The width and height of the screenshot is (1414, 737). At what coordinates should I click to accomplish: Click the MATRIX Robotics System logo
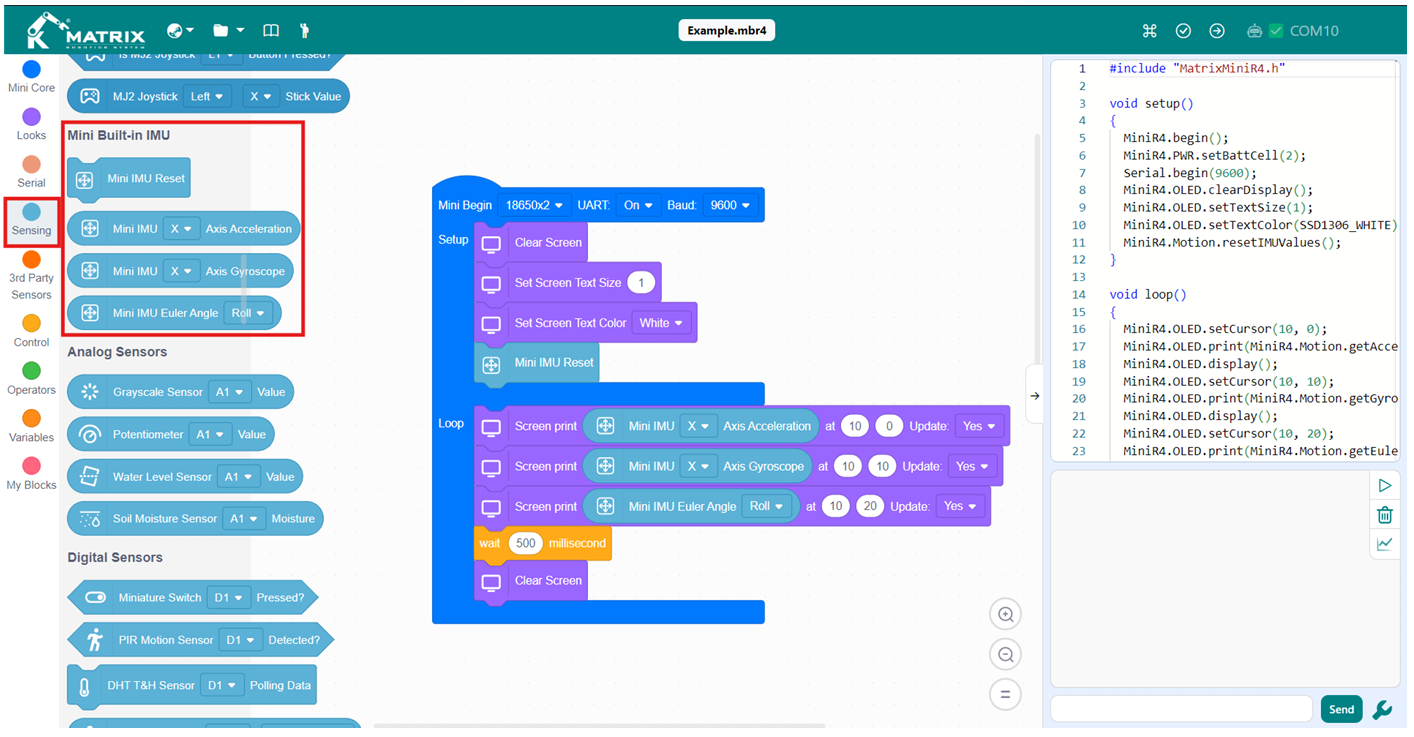(x=86, y=30)
